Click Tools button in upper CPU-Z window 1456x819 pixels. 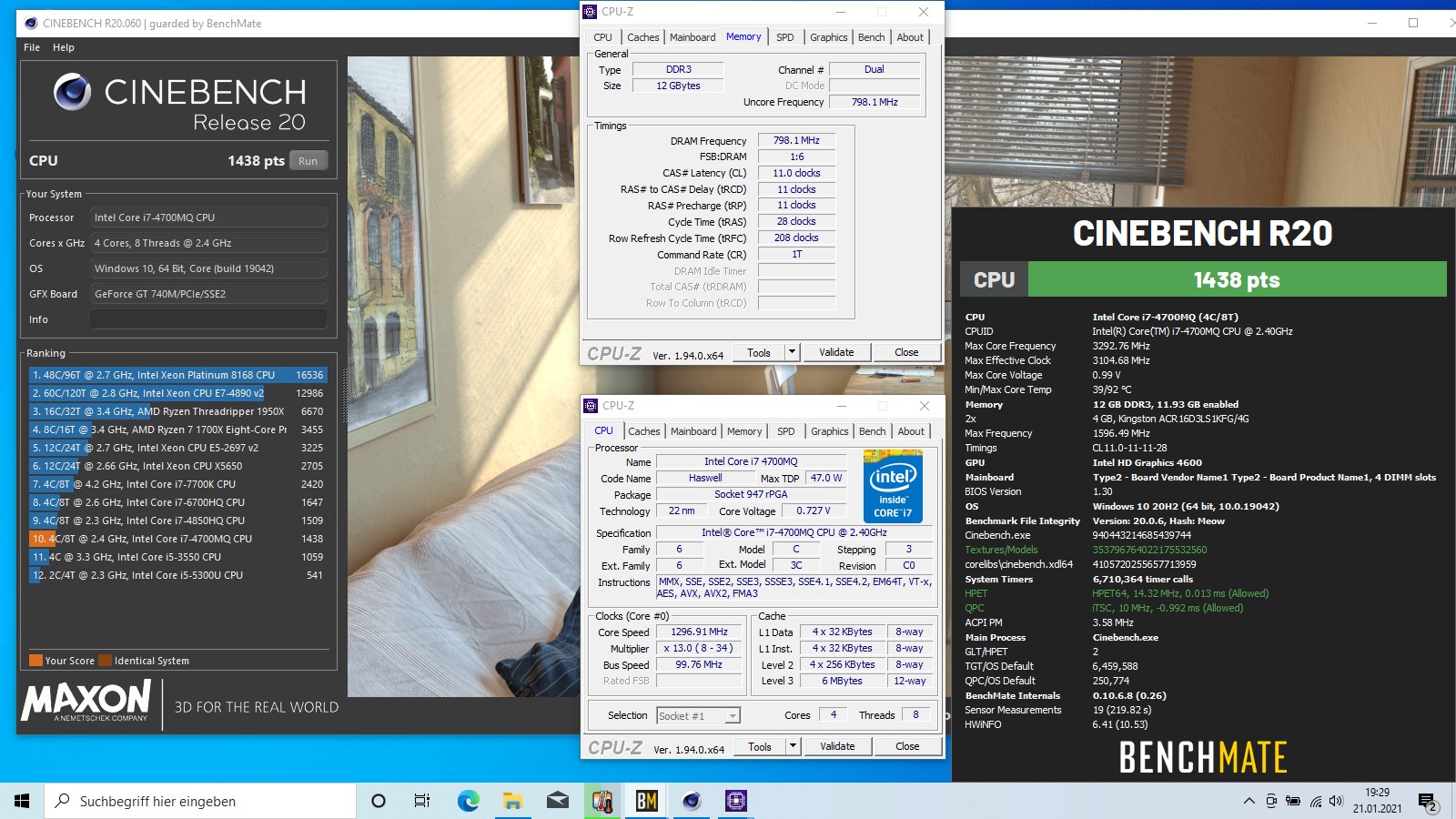coord(759,352)
